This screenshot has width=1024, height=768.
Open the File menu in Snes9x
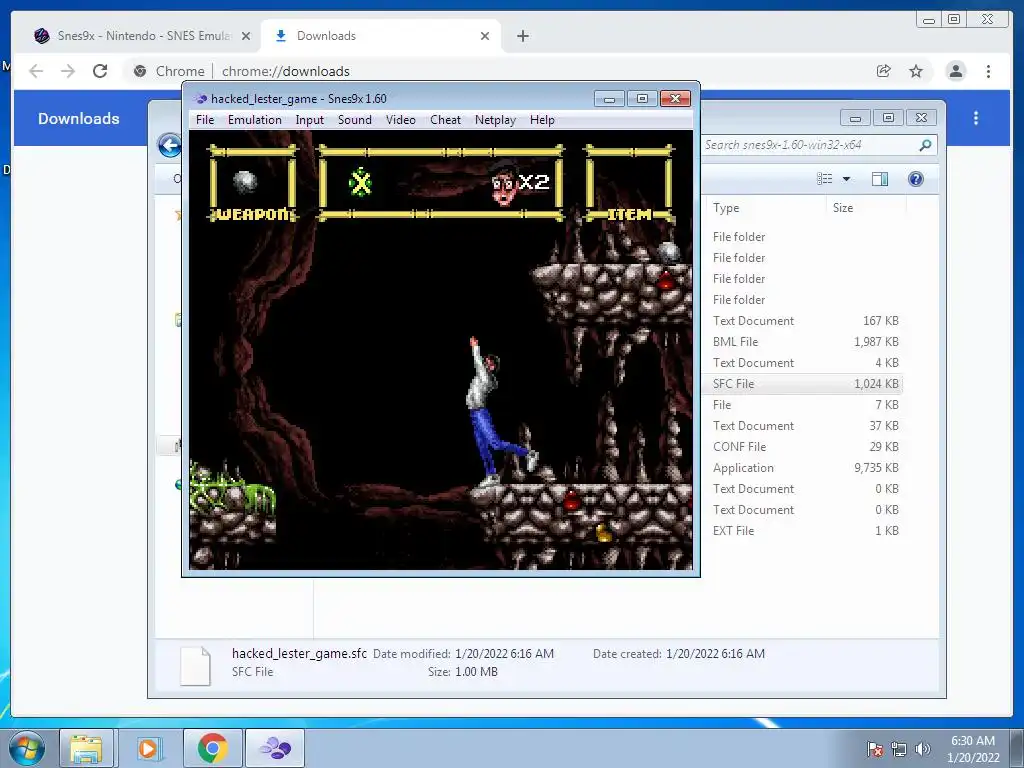click(x=204, y=120)
